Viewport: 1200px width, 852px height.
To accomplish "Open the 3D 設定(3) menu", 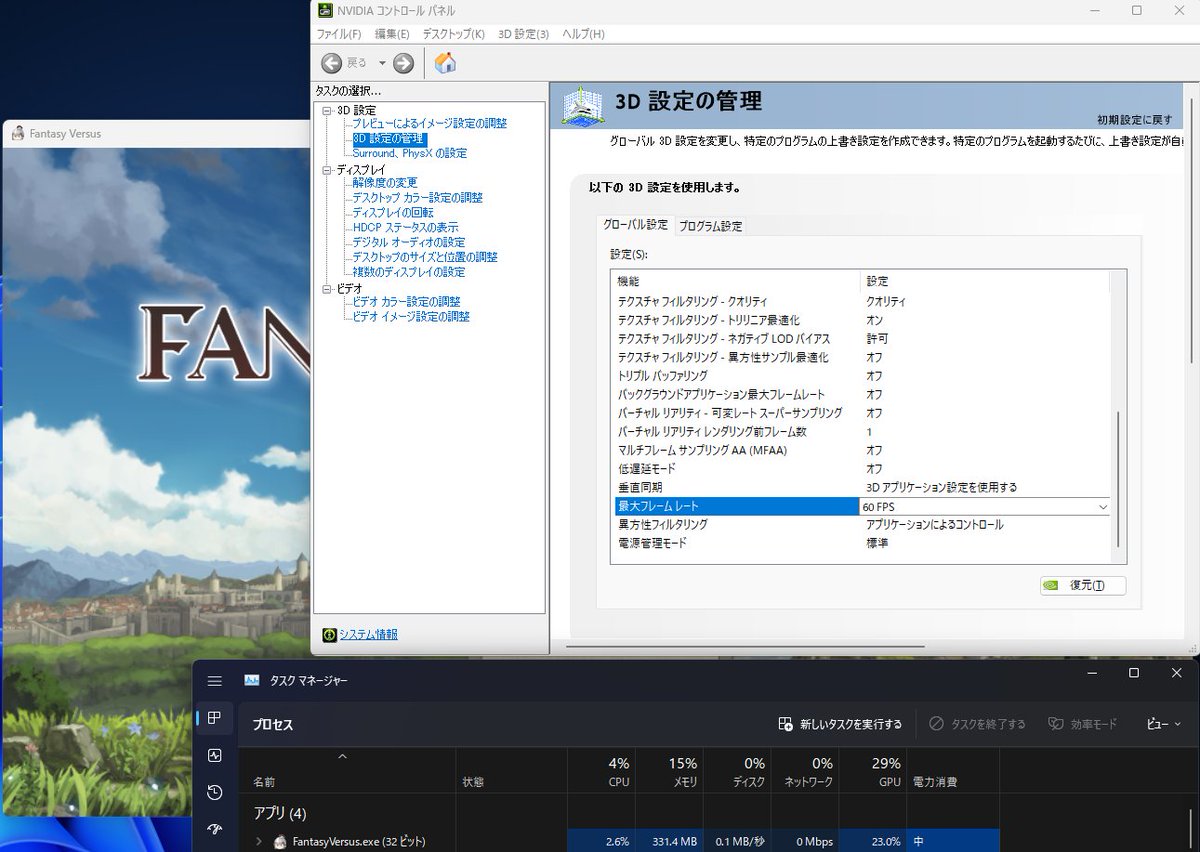I will coord(523,34).
